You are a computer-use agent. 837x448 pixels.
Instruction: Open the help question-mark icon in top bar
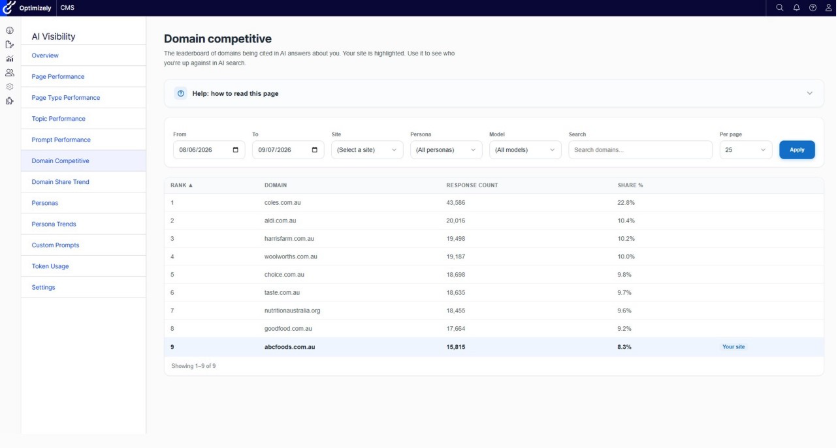tap(812, 8)
